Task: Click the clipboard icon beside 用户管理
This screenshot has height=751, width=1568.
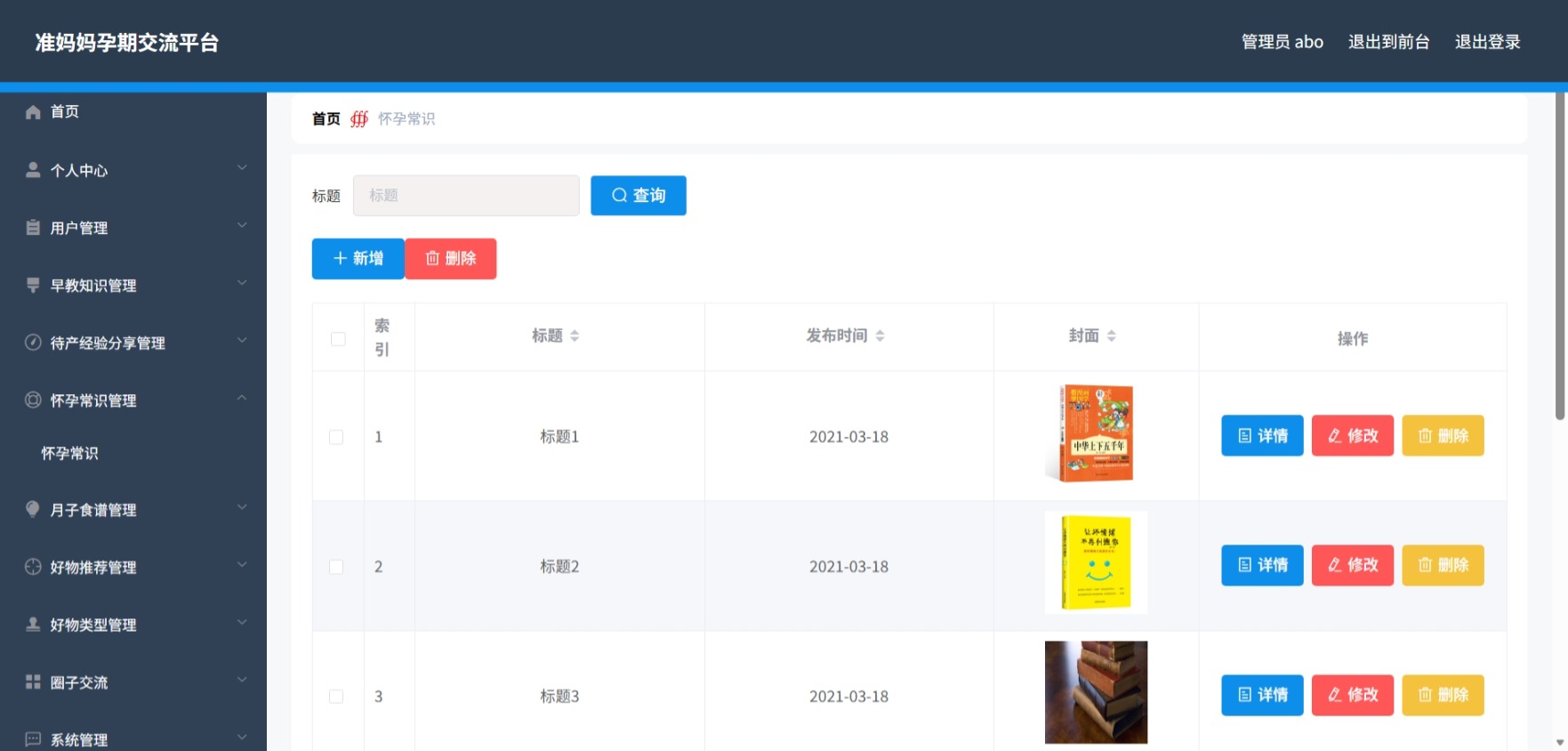Action: (33, 228)
